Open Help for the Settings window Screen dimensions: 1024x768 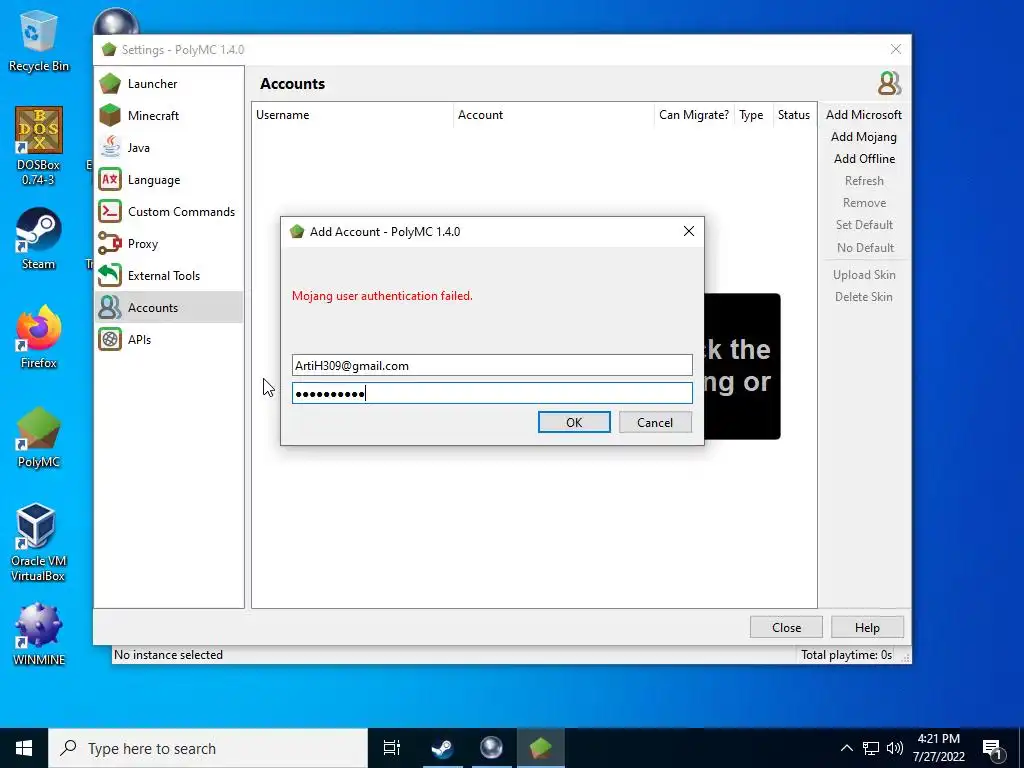click(x=867, y=628)
